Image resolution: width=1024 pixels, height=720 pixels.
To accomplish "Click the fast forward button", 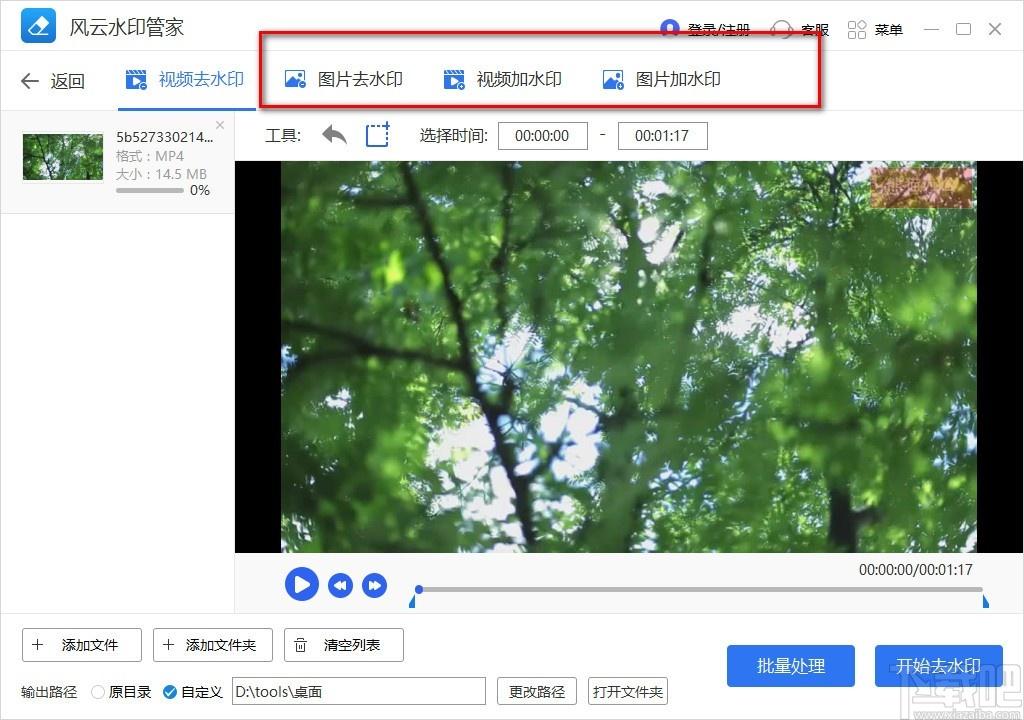I will click(374, 585).
